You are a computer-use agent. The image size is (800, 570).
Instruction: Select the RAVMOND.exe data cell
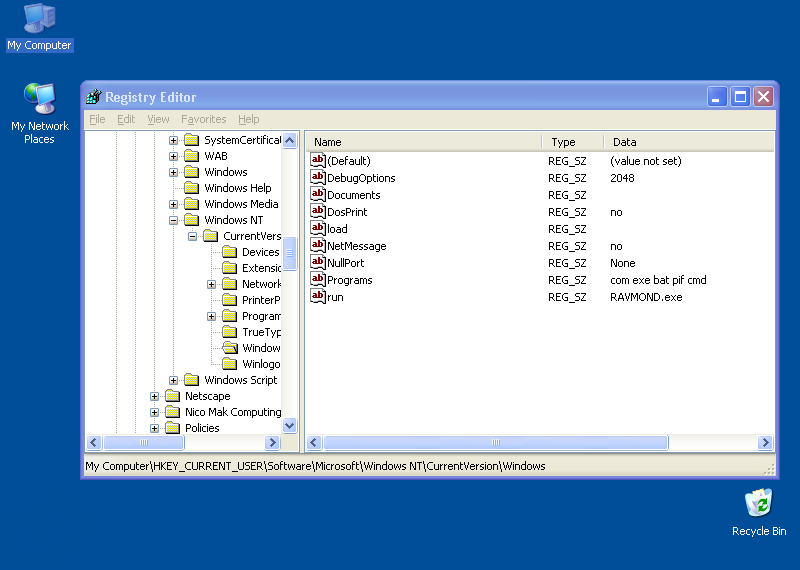646,297
